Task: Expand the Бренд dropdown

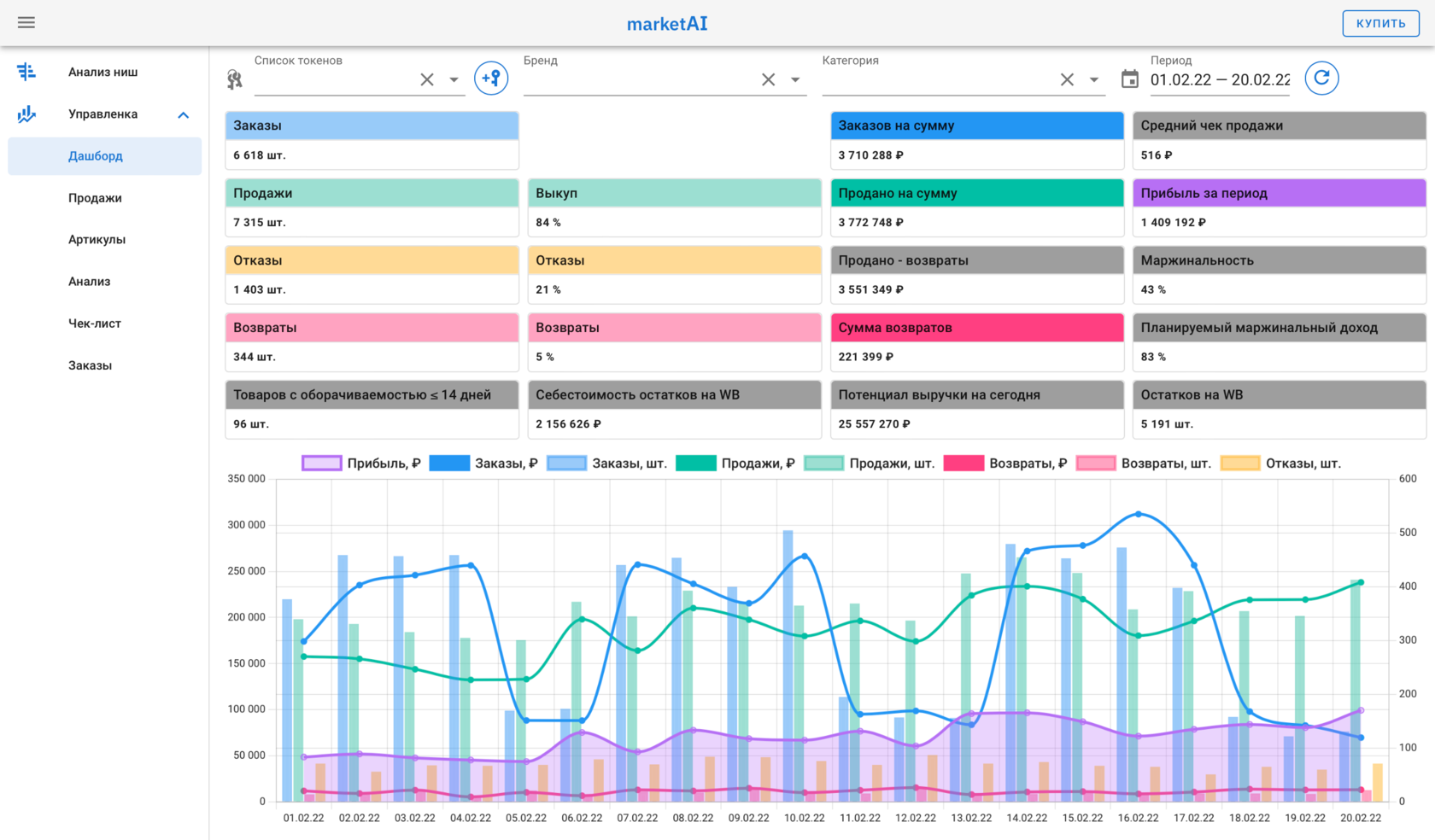Action: coord(795,79)
